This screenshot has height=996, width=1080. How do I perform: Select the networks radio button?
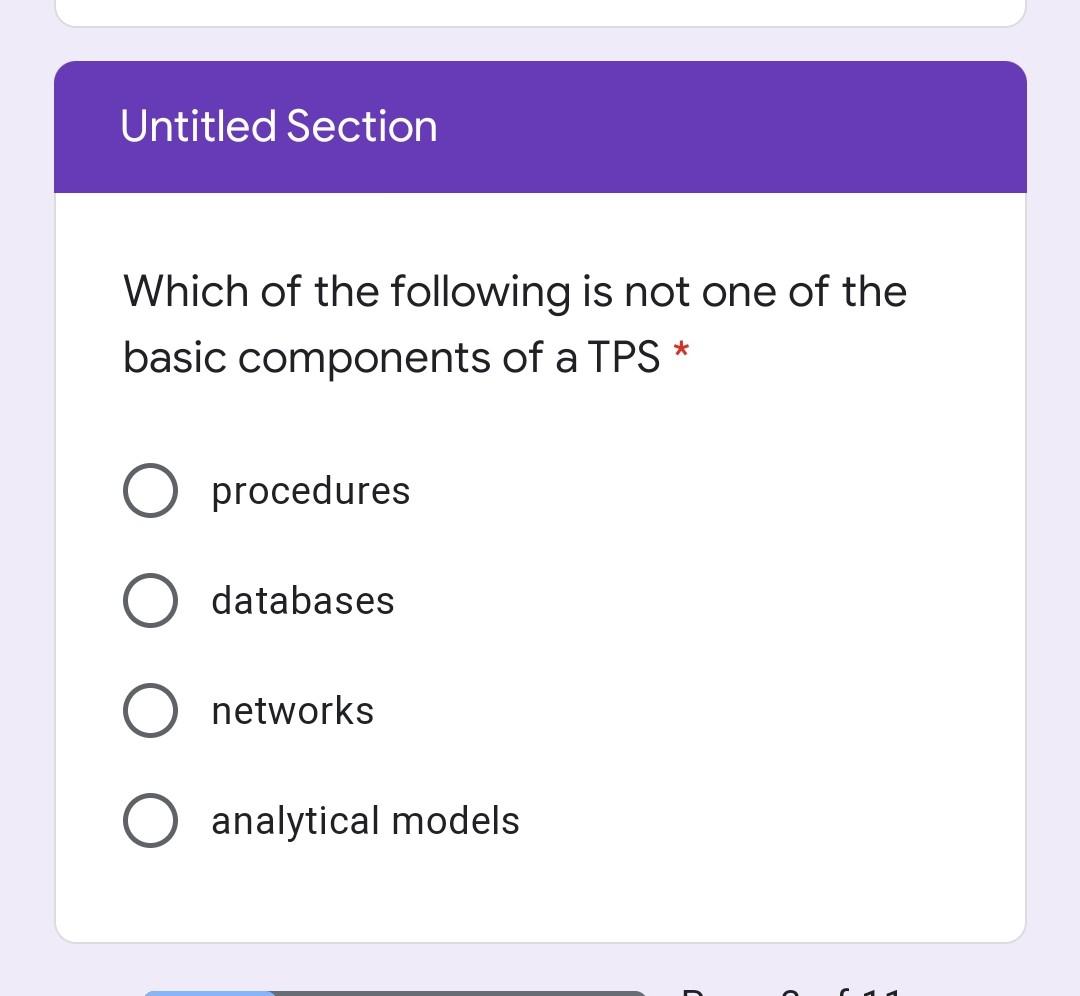click(x=149, y=710)
